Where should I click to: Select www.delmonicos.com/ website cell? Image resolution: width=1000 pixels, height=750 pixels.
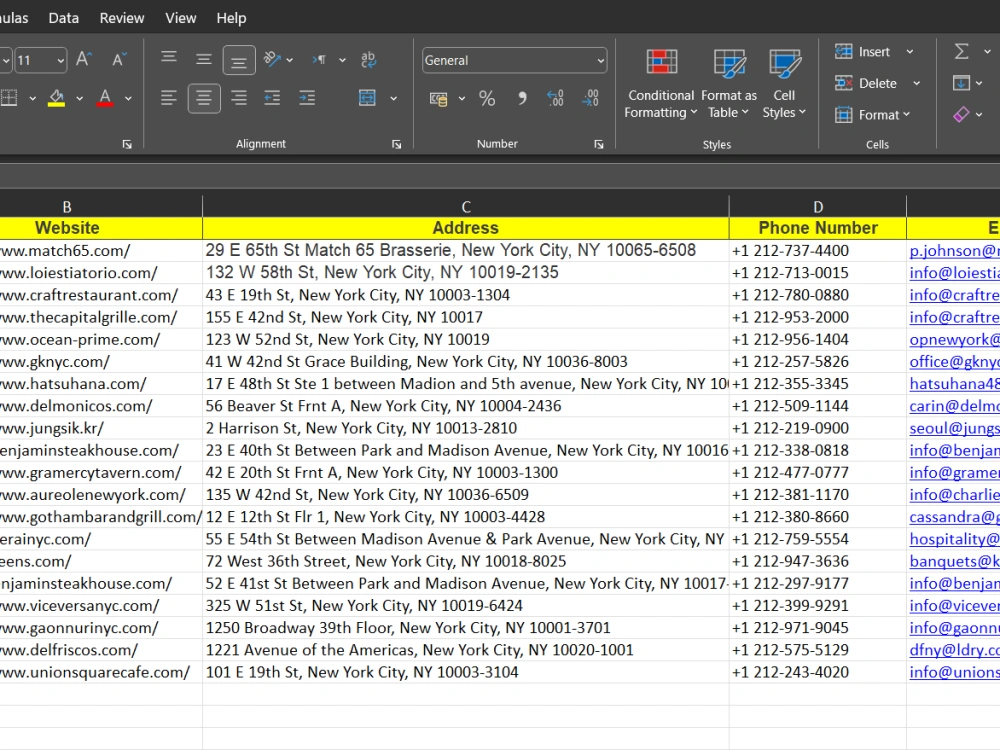tap(101, 406)
